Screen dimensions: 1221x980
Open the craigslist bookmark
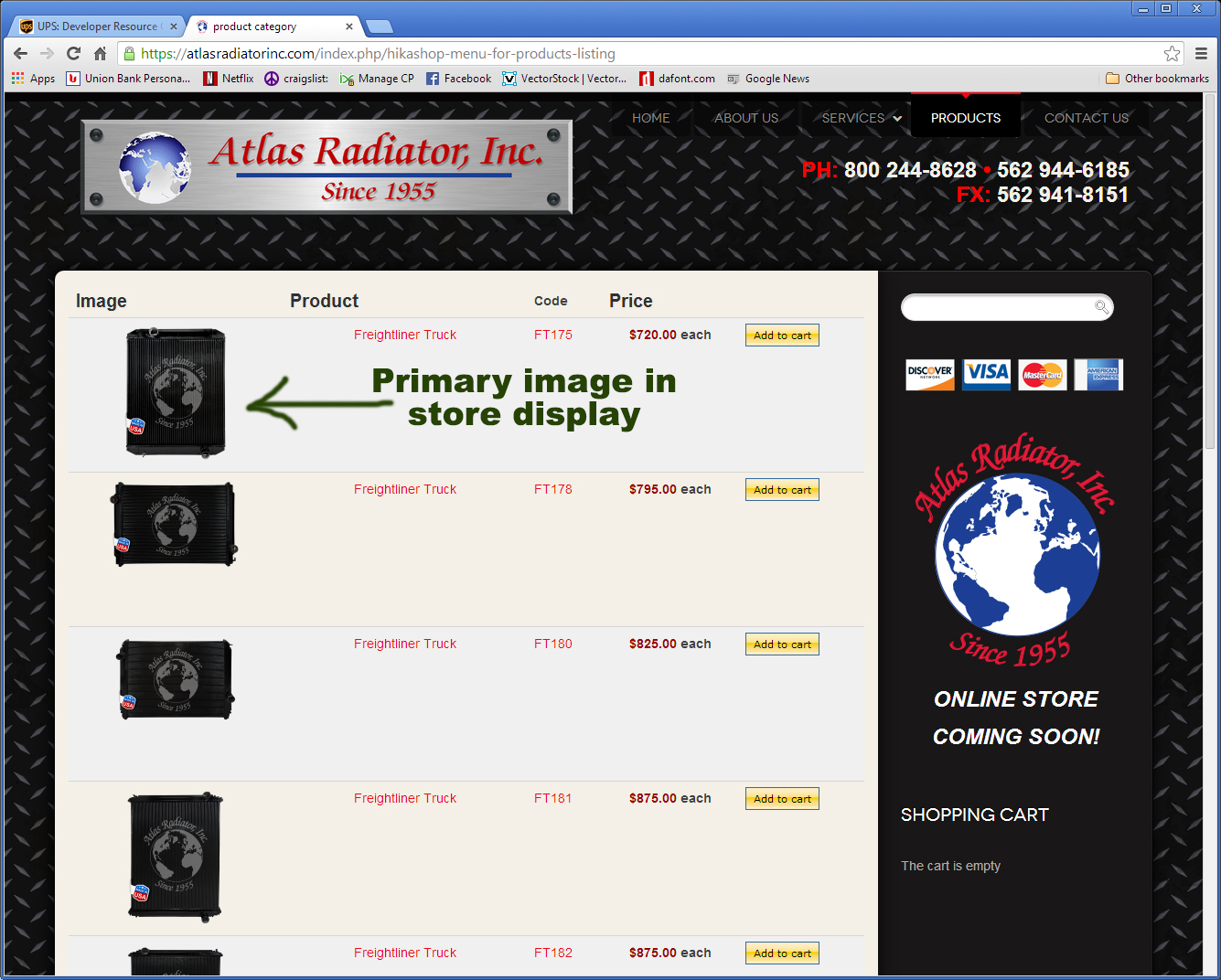296,79
